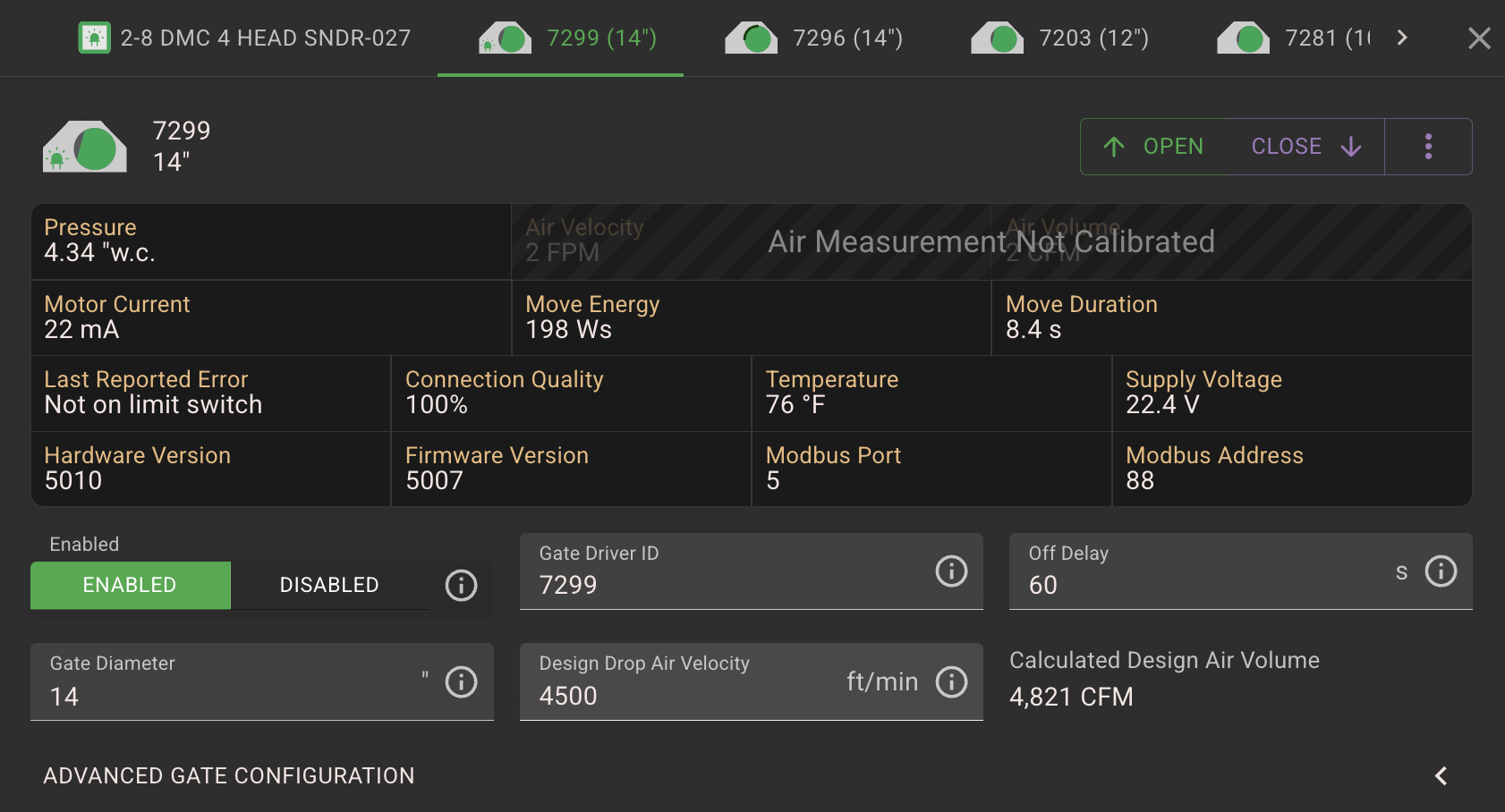
Task: Open the three-dot more options menu
Action: 1428,147
